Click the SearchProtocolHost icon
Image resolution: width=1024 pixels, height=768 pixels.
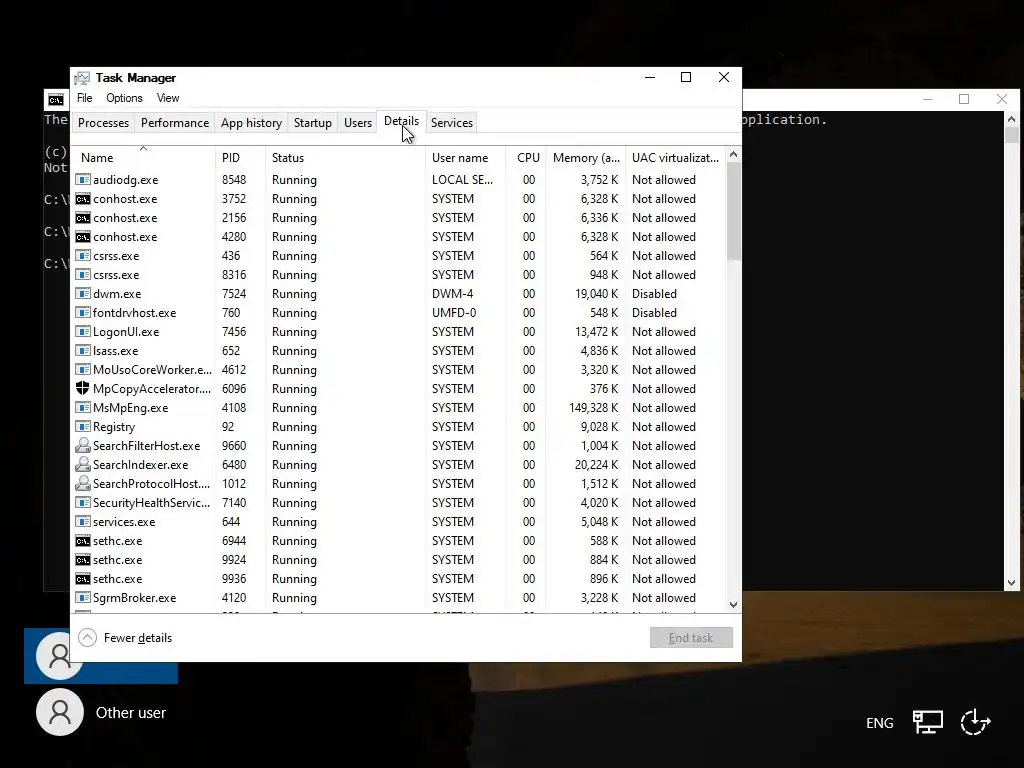(82, 483)
